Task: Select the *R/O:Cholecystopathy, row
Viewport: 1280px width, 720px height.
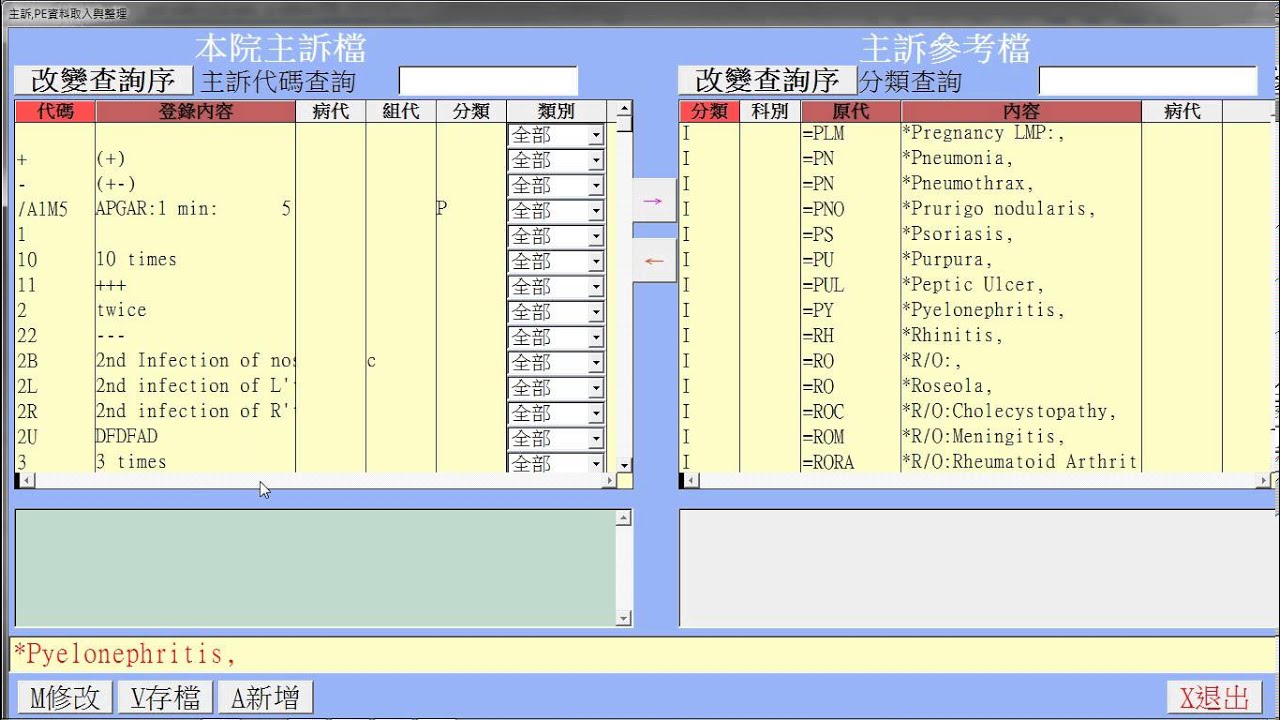Action: pos(975,411)
